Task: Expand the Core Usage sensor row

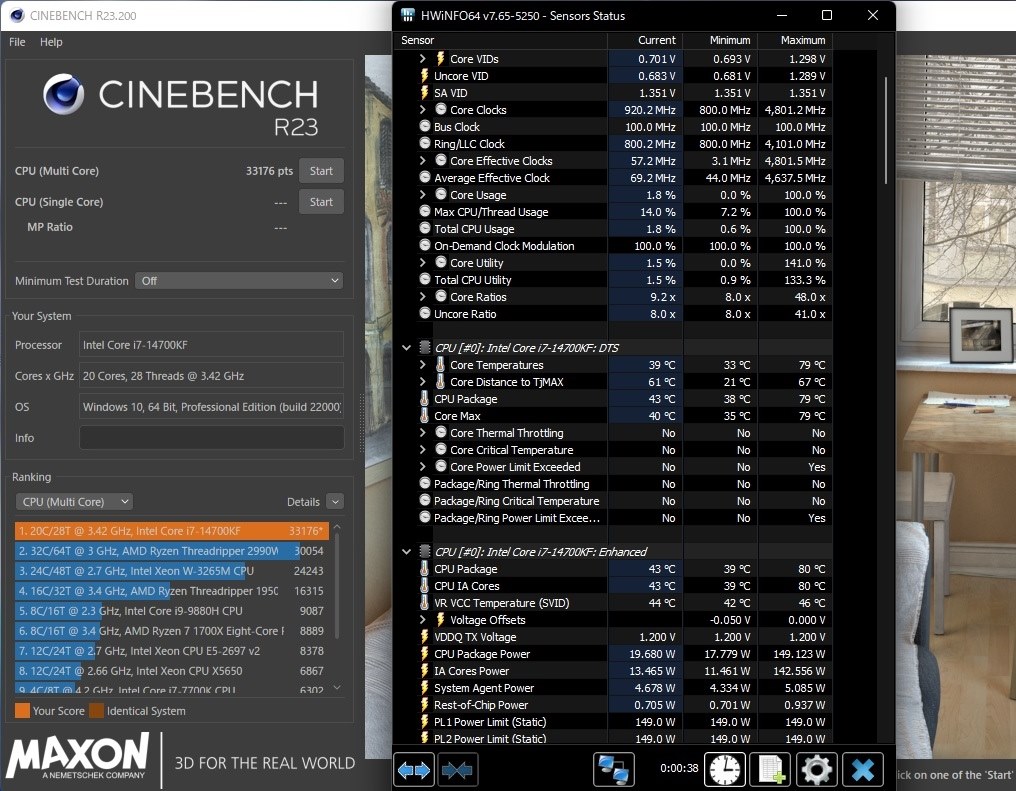Action: pyautogui.click(x=422, y=194)
